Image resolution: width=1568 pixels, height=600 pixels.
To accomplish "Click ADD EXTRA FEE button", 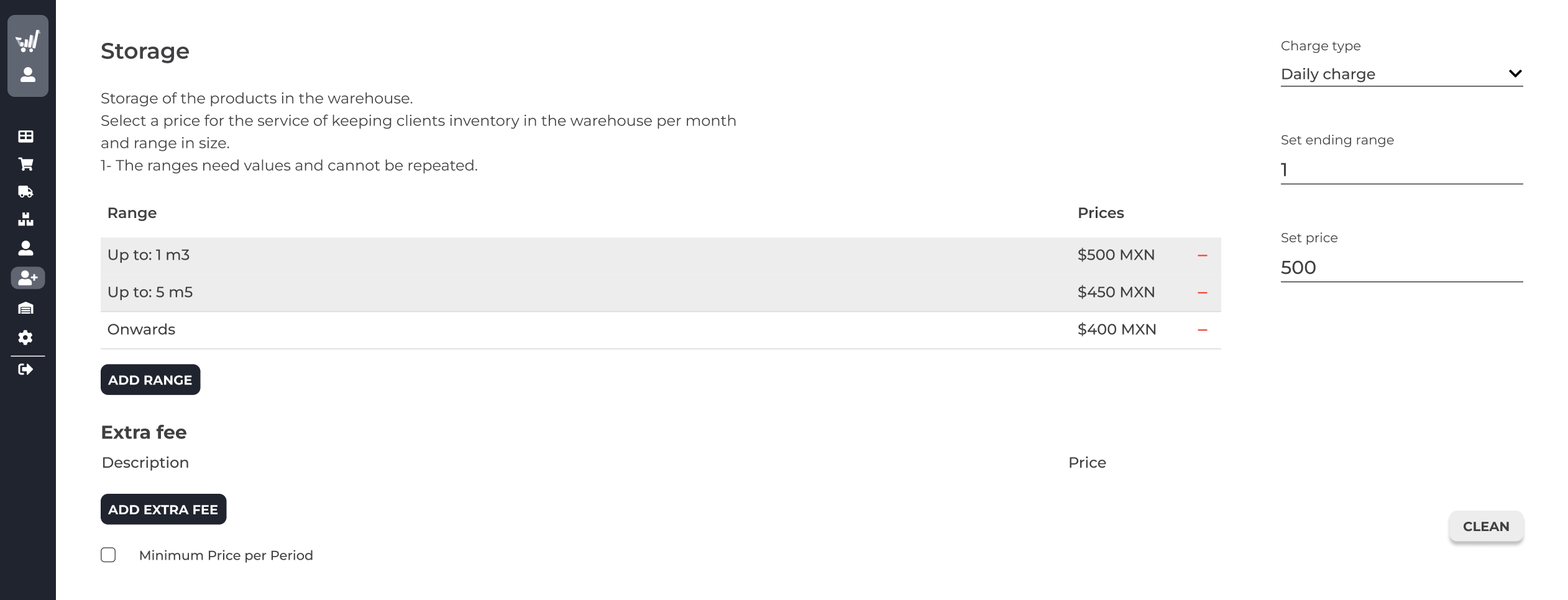I will point(163,509).
